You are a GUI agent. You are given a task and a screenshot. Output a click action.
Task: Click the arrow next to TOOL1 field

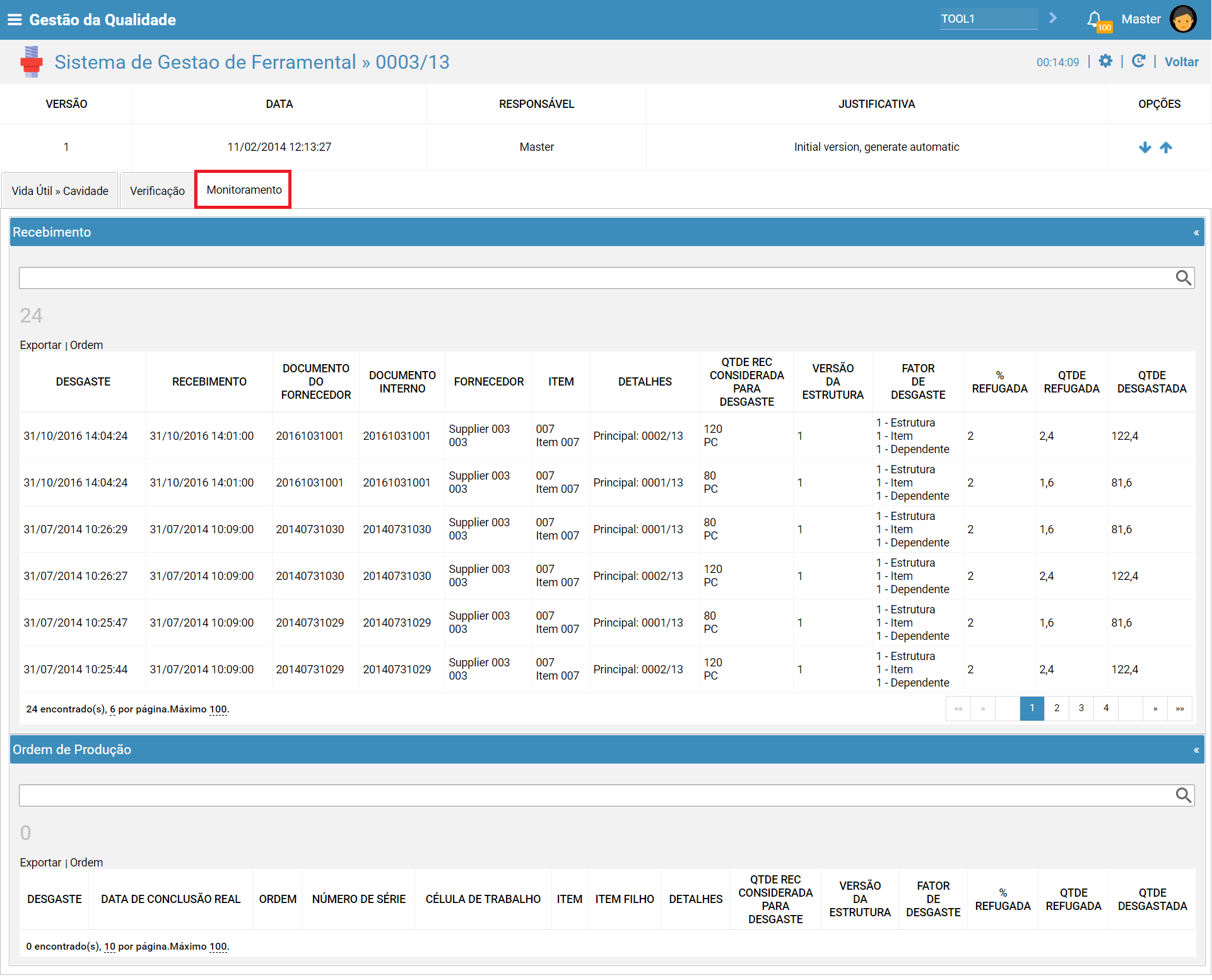[1053, 18]
